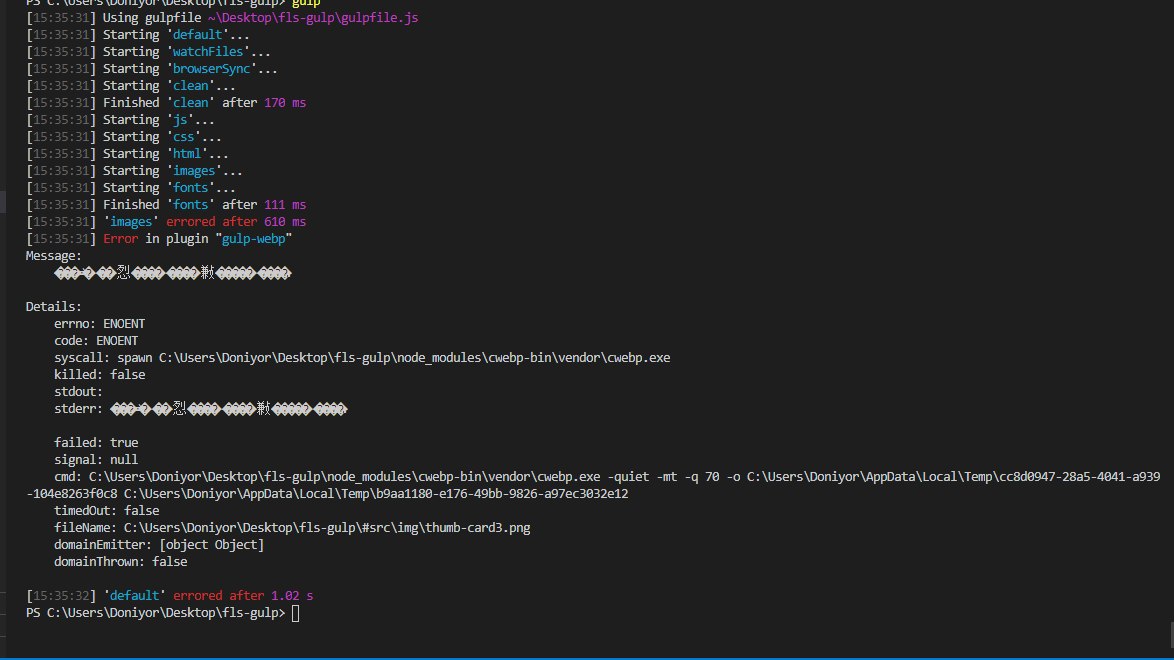Open the syscall cwebp.exe path
Viewport: 1174px width, 660px height.
414,358
